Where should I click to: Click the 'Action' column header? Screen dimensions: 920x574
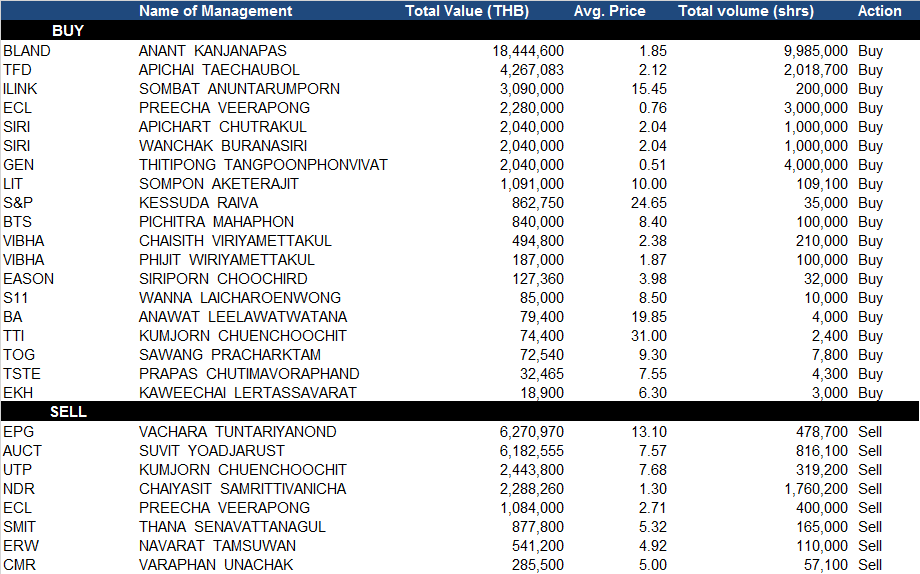point(880,11)
